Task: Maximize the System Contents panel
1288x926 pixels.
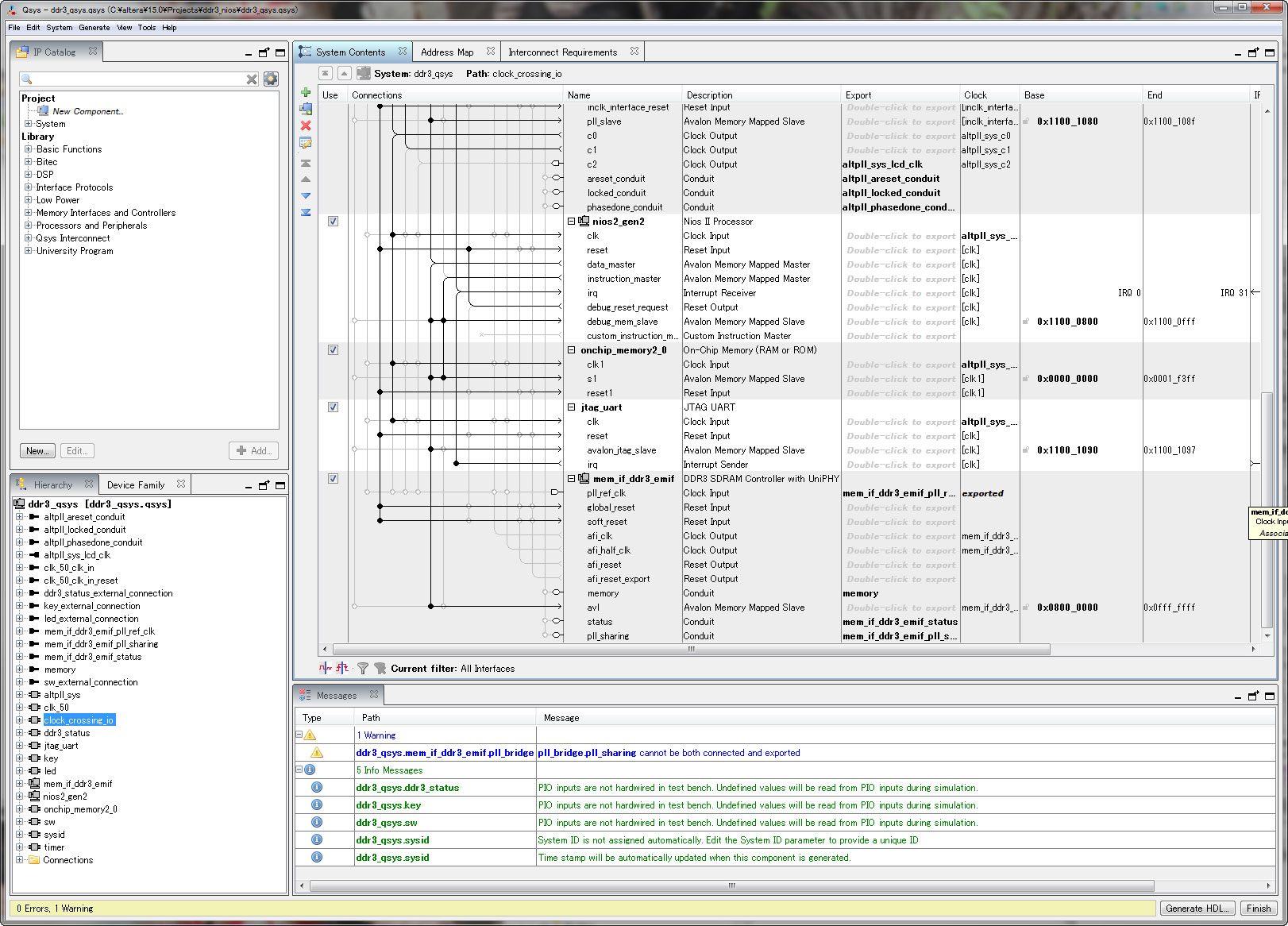Action: click(1270, 52)
